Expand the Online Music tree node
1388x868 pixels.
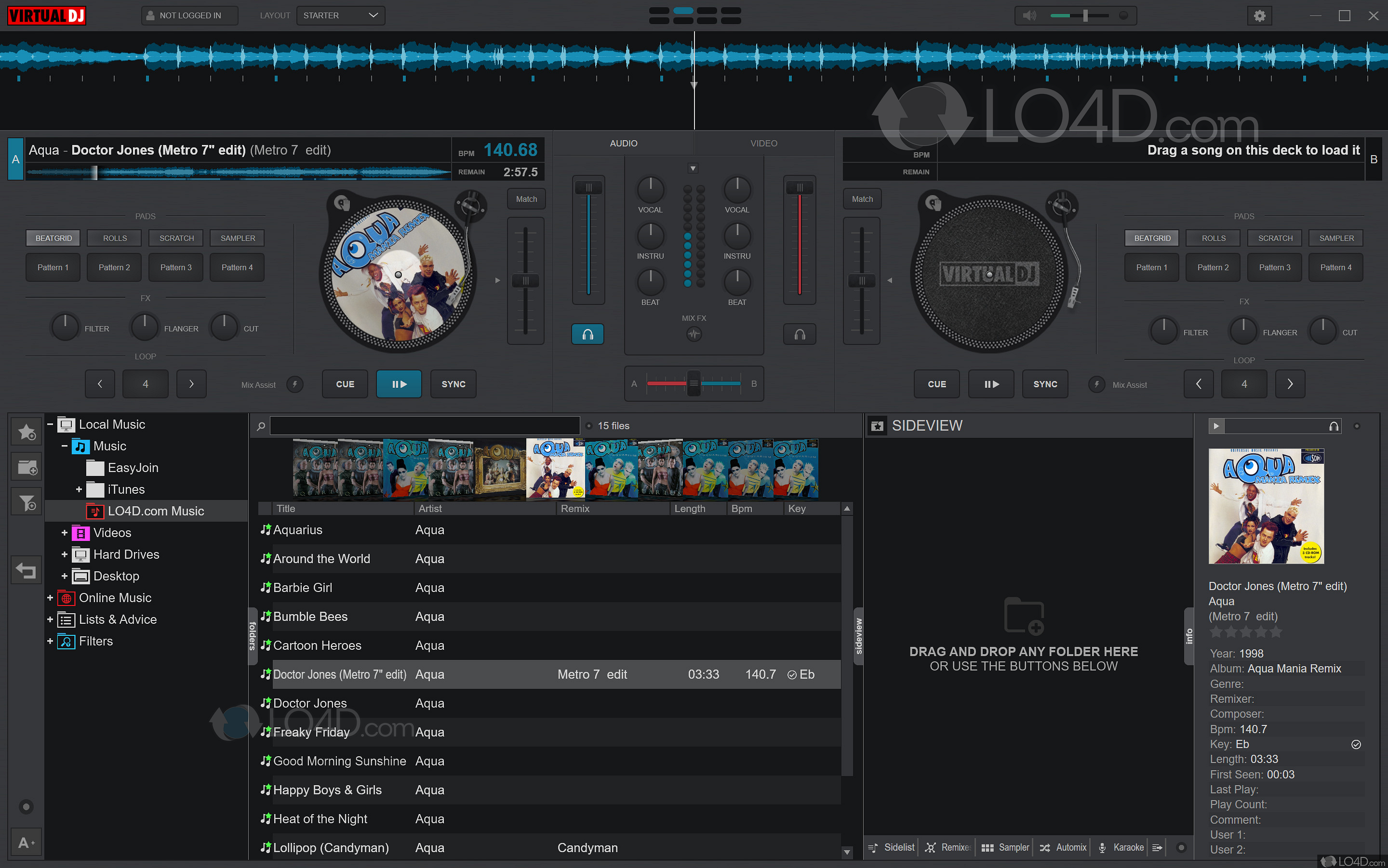coord(50,598)
